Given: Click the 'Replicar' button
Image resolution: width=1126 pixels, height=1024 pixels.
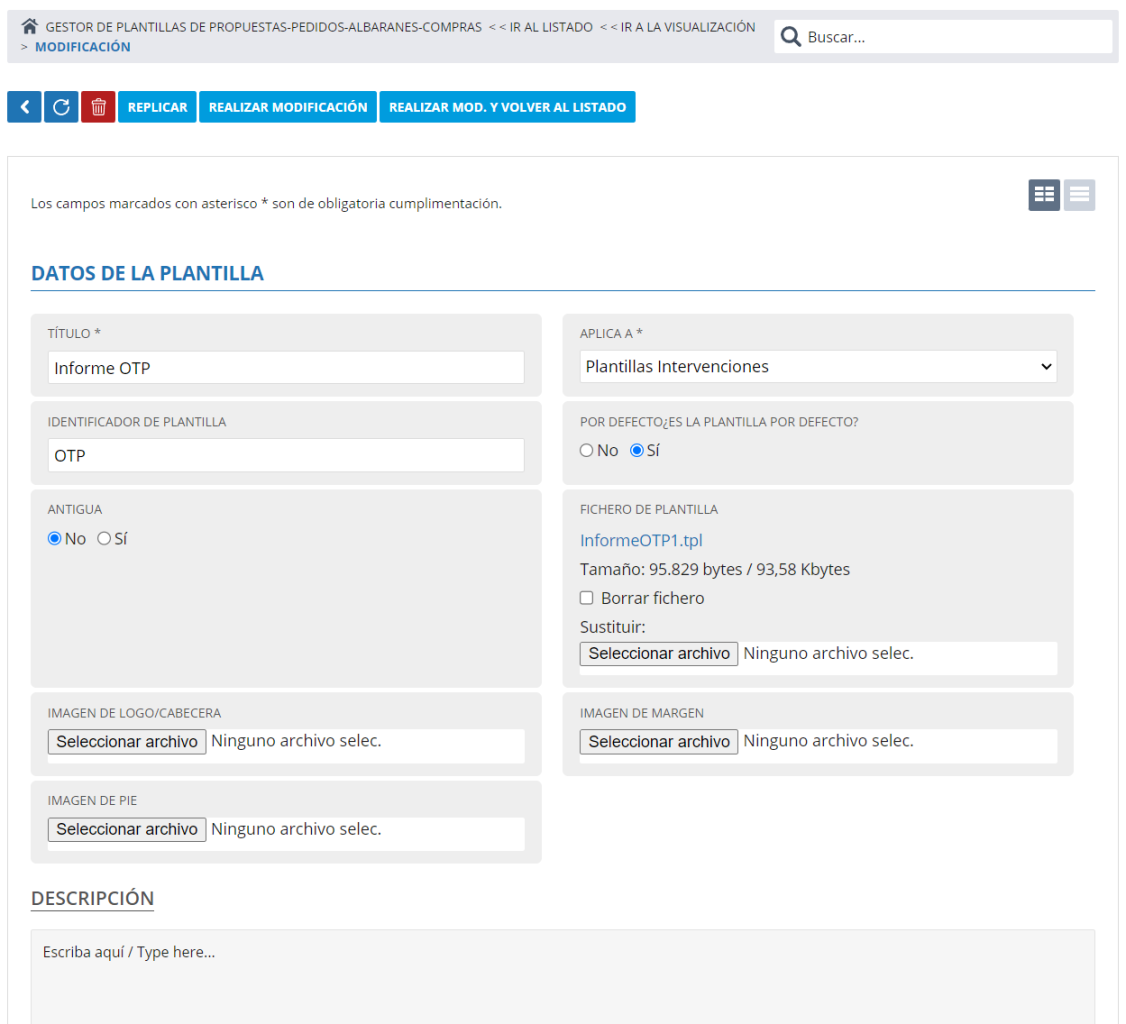Looking at the screenshot, I should [x=157, y=107].
